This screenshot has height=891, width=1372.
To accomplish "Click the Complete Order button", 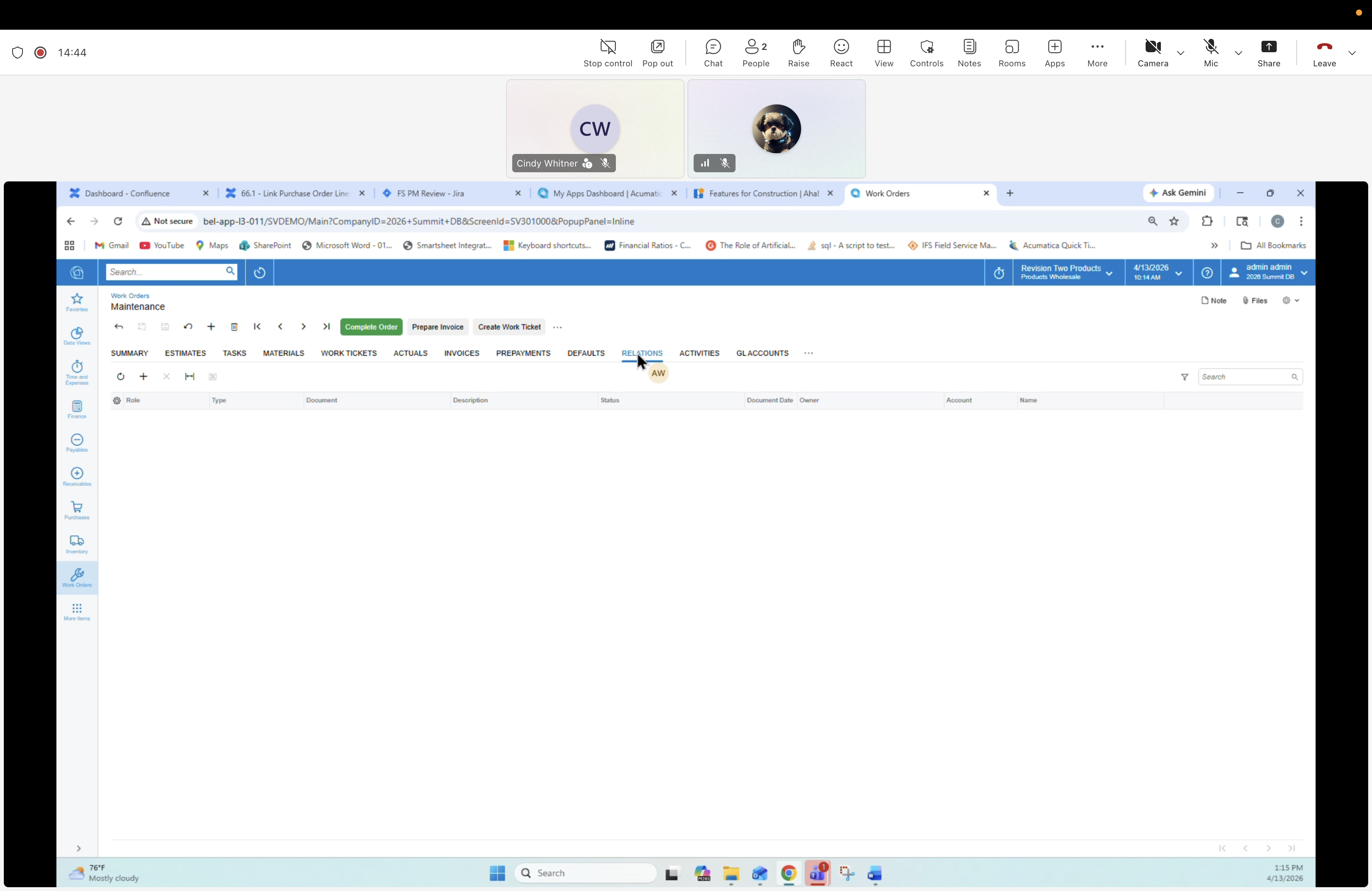I will tap(371, 327).
